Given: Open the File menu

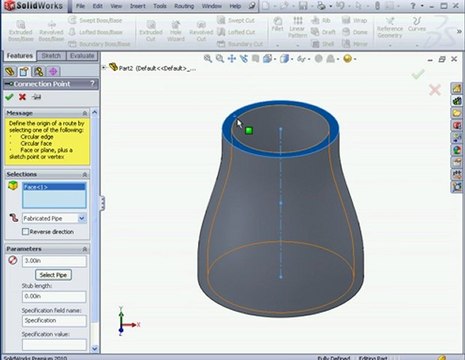Looking at the screenshot, I should point(80,6).
